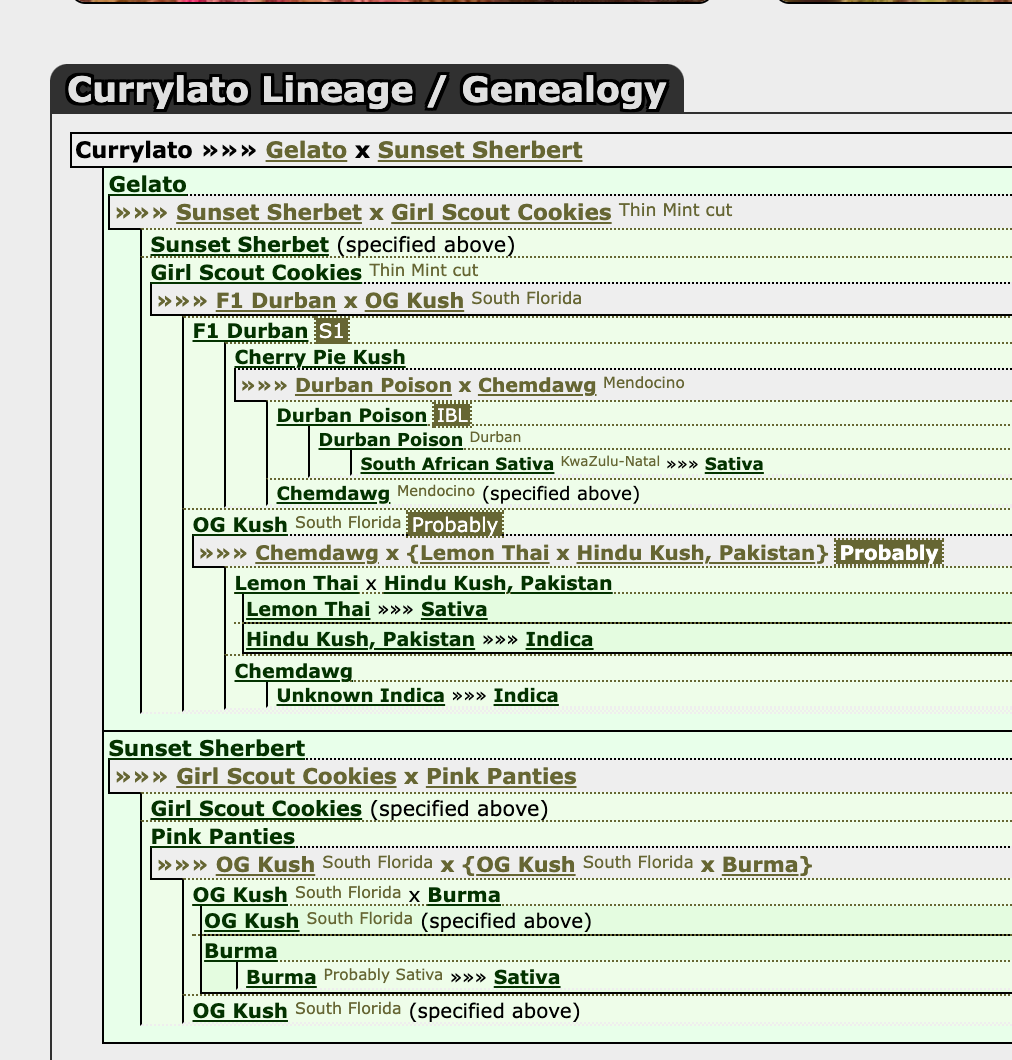Screen dimensions: 1012x1060
Task: Click Probably badge beside OG Kush heading
Action: point(454,525)
